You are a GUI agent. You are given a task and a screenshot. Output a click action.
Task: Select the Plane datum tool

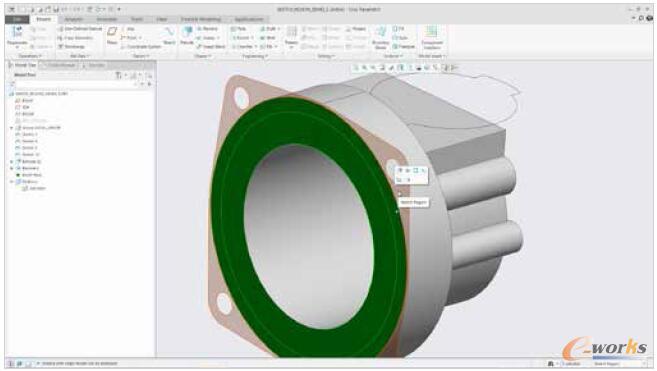(x=112, y=35)
